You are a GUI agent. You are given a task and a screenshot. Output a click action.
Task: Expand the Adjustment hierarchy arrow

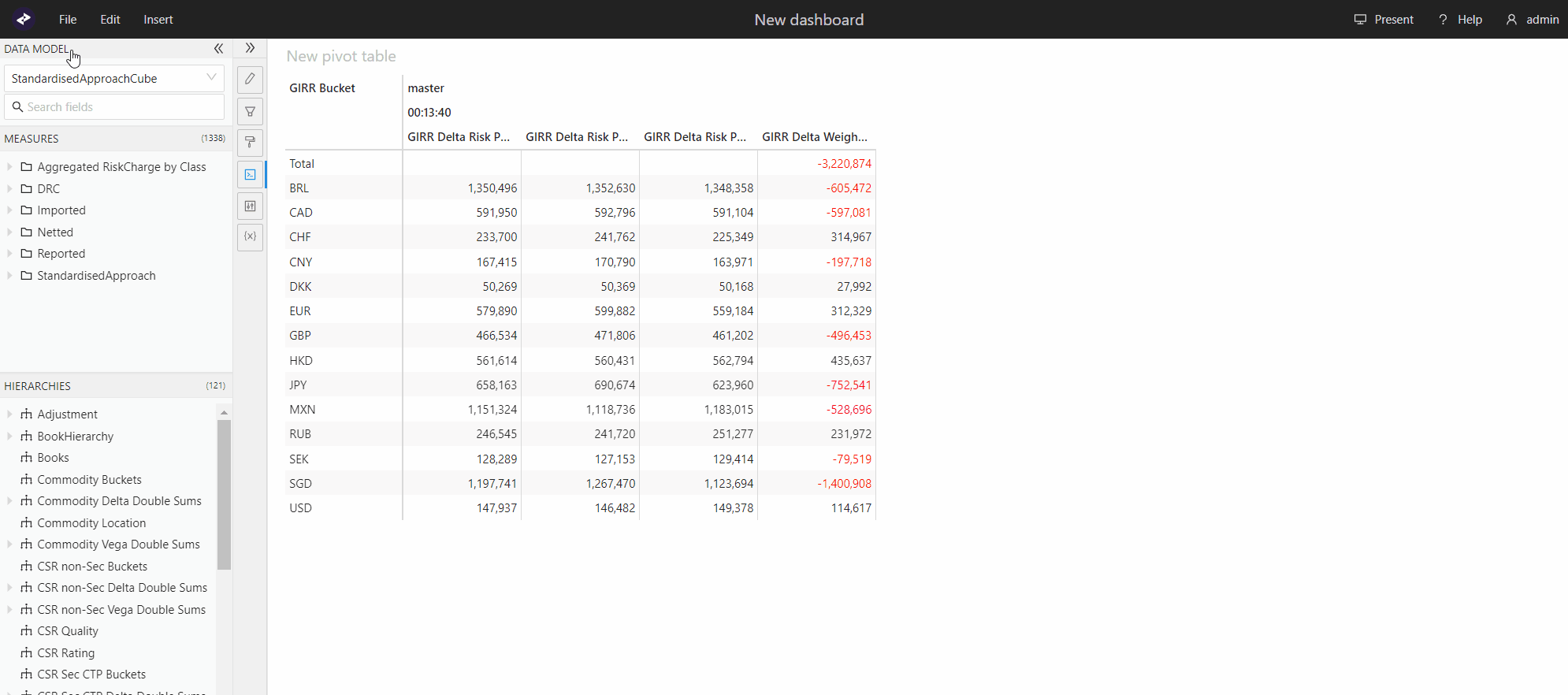(9, 414)
